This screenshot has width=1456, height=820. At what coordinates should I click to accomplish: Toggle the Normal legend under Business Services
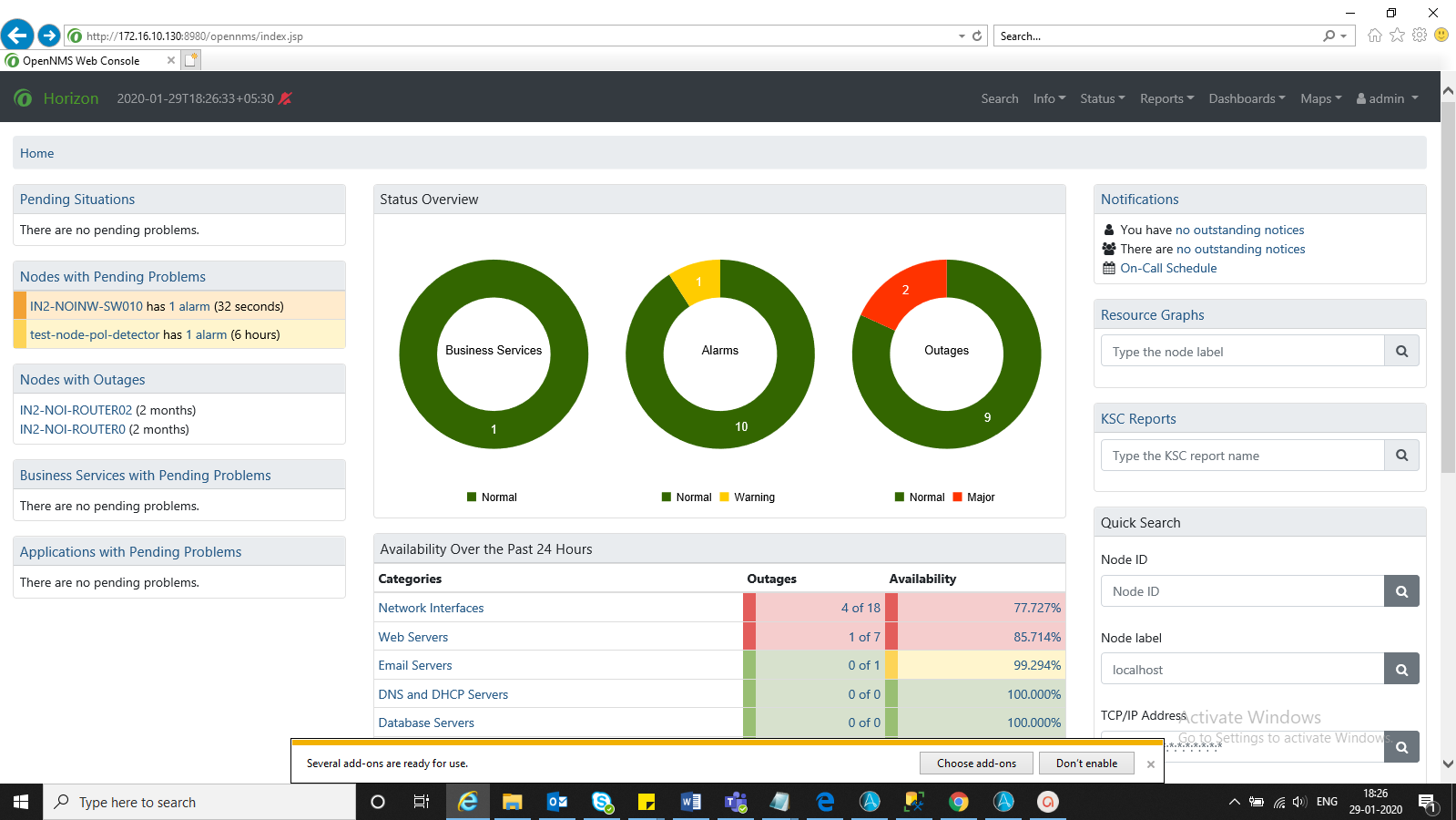492,497
